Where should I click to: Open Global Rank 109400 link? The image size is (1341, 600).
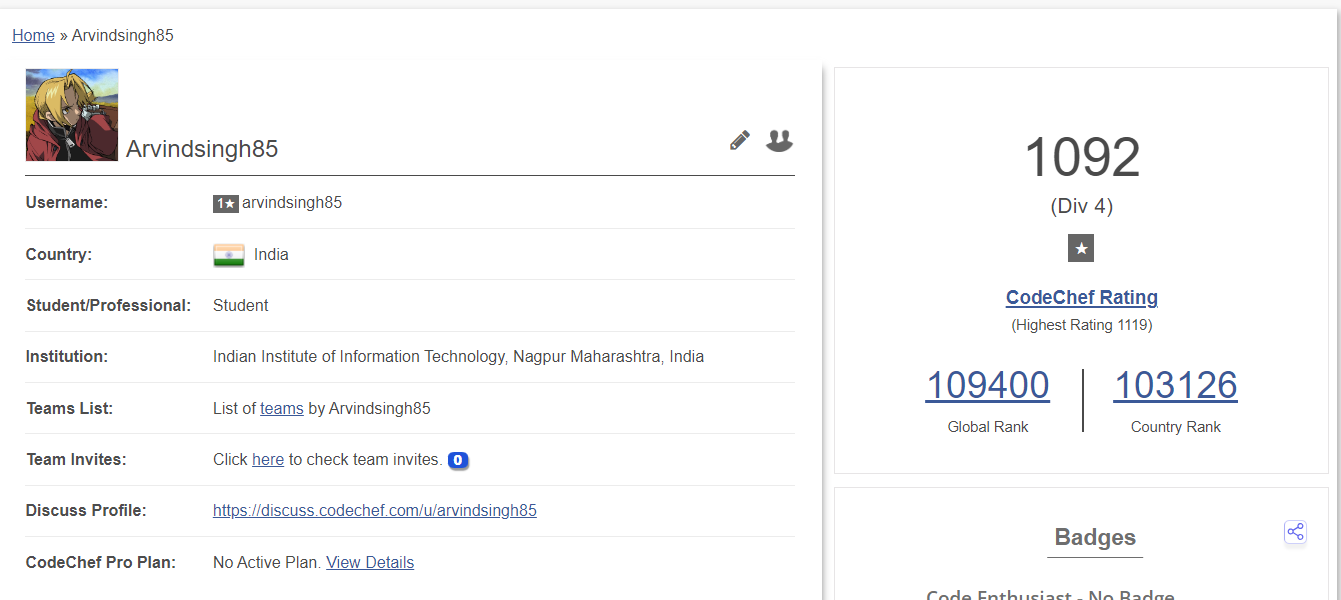[x=988, y=385]
